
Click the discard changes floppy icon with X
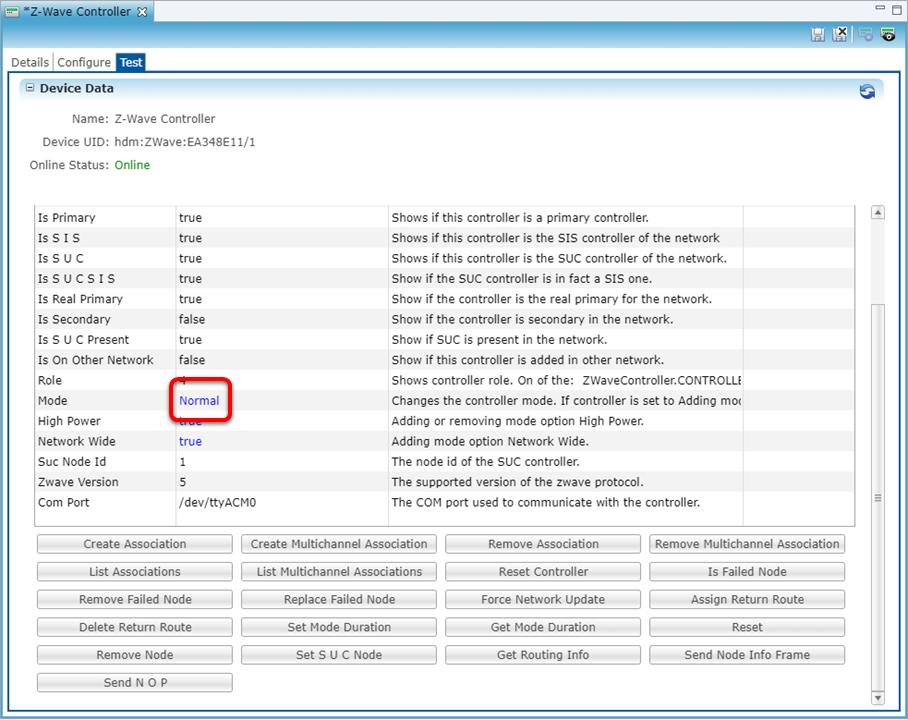(x=840, y=34)
